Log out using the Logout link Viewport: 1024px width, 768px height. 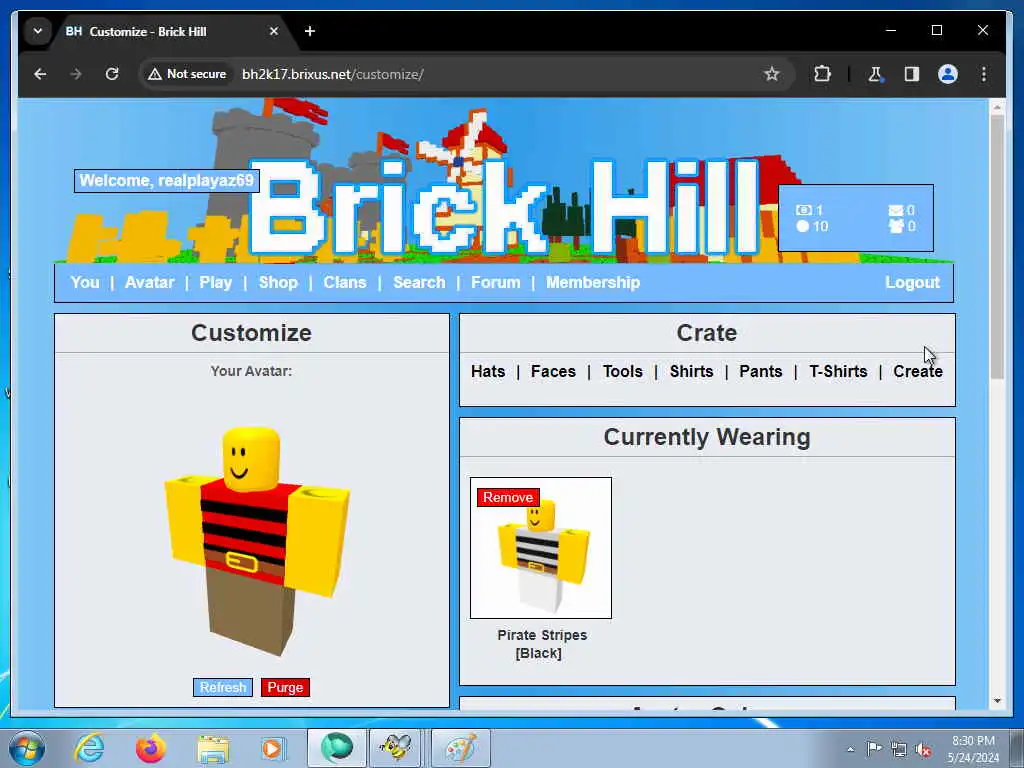coord(912,282)
